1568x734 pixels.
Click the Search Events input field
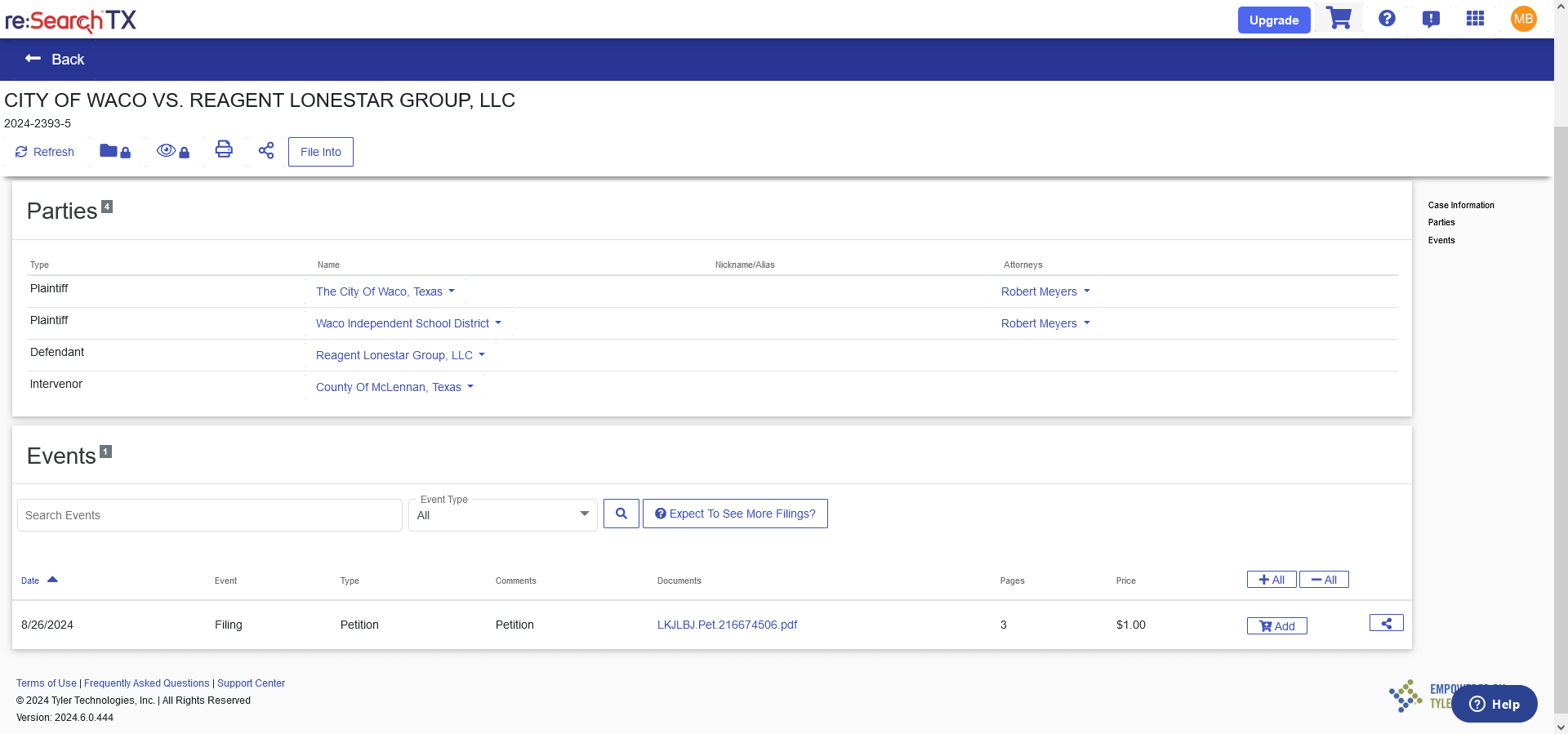coord(210,515)
